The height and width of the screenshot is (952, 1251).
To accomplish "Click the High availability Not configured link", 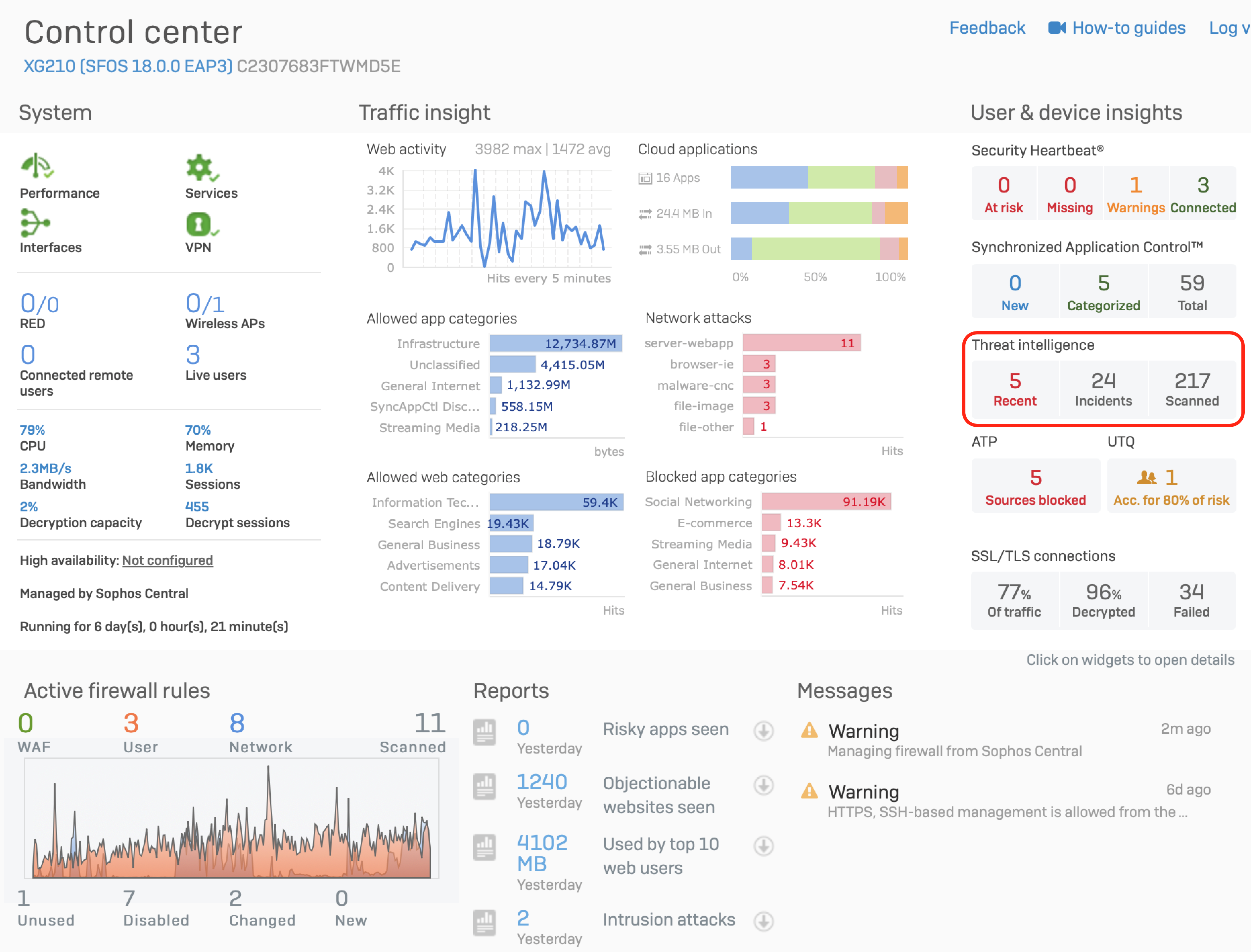I will [167, 560].
